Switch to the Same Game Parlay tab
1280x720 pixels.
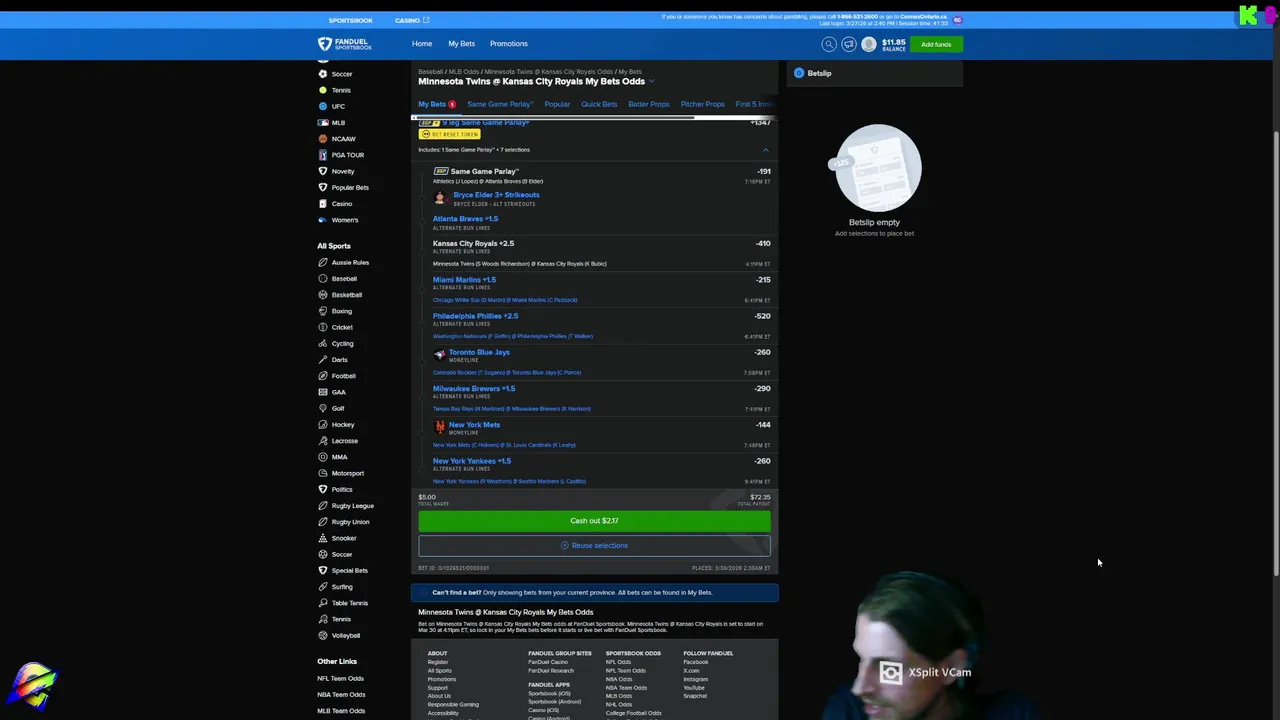pyautogui.click(x=500, y=104)
